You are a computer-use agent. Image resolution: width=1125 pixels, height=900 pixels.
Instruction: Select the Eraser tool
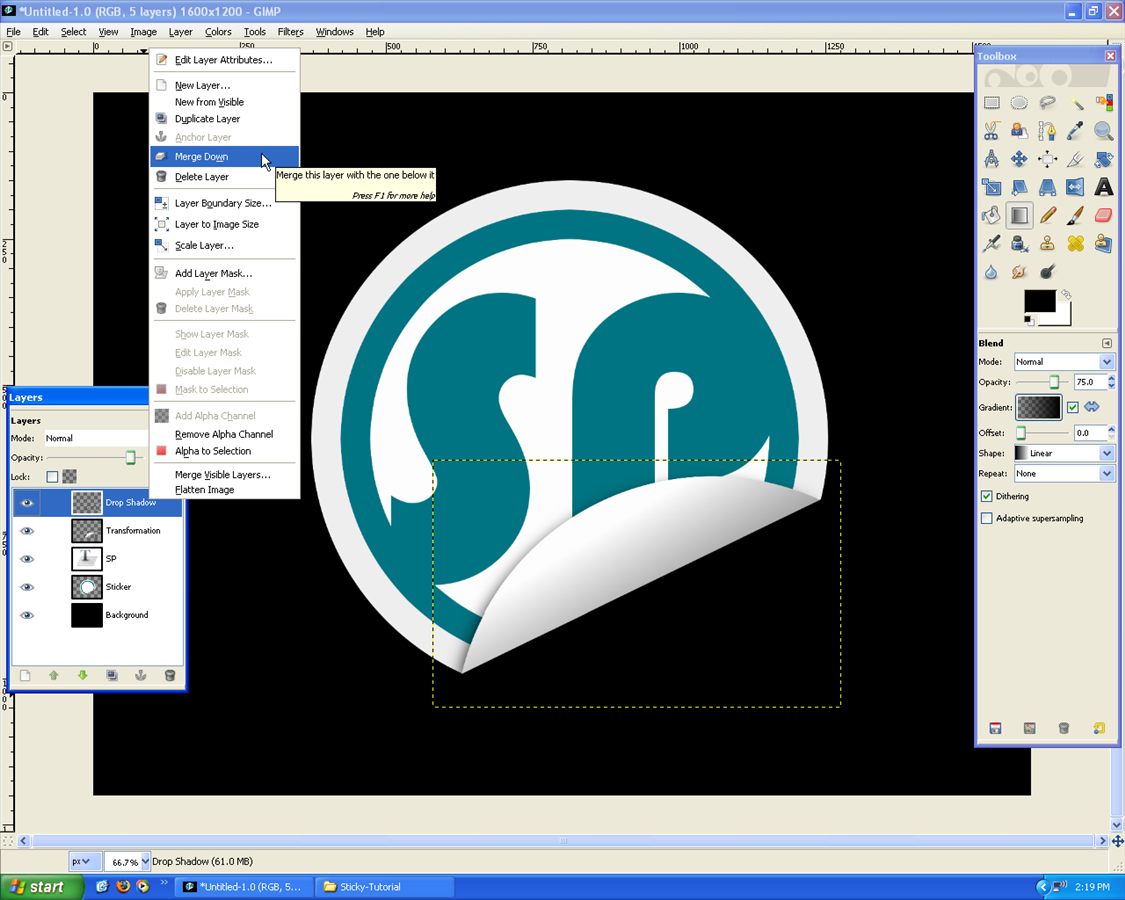(x=1103, y=215)
